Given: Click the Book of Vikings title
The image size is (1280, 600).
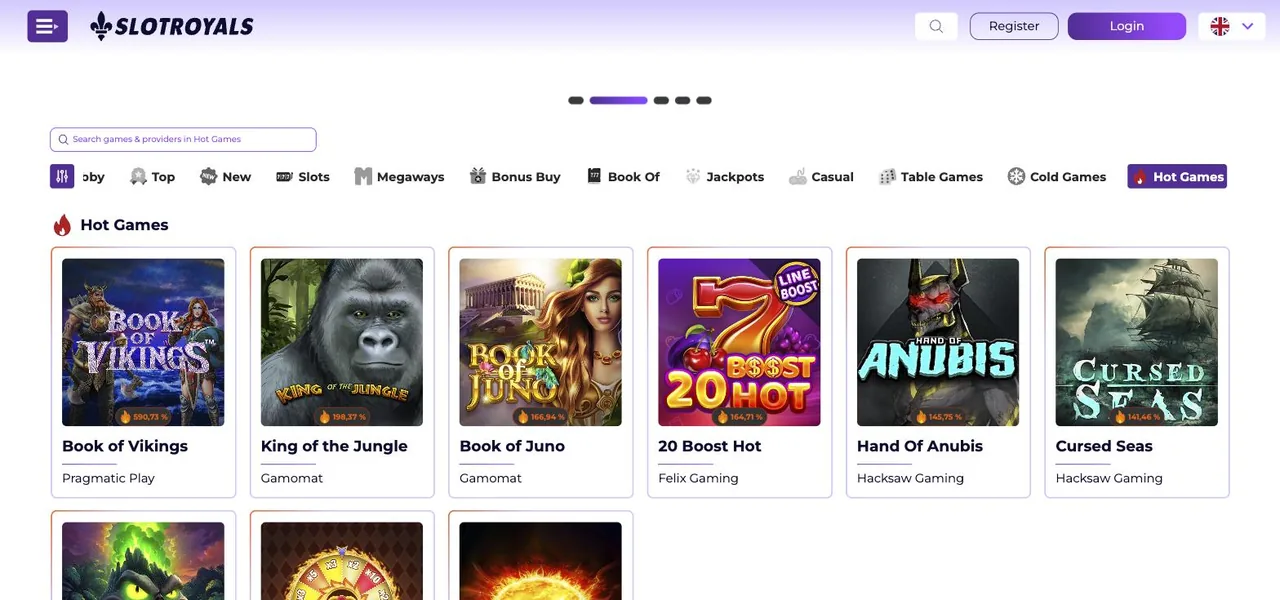Looking at the screenshot, I should pos(125,446).
